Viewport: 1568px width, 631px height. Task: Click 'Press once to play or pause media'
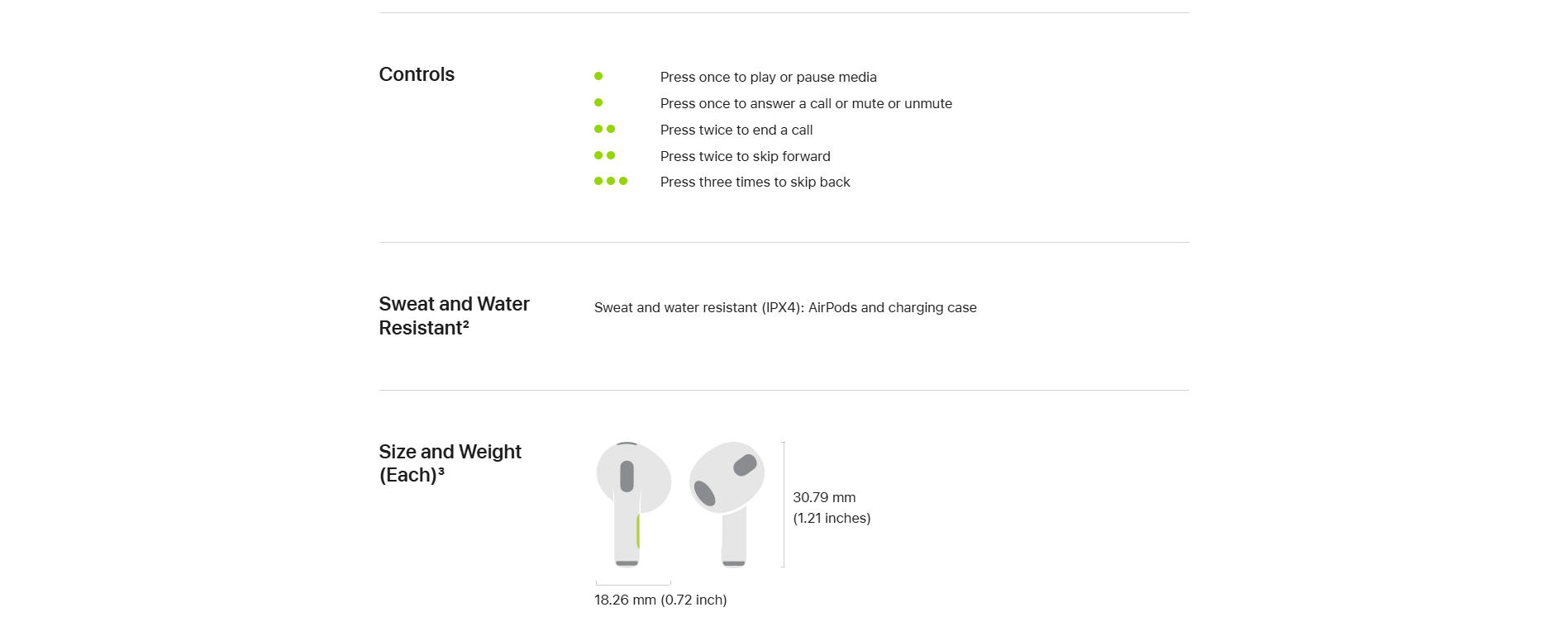(768, 77)
